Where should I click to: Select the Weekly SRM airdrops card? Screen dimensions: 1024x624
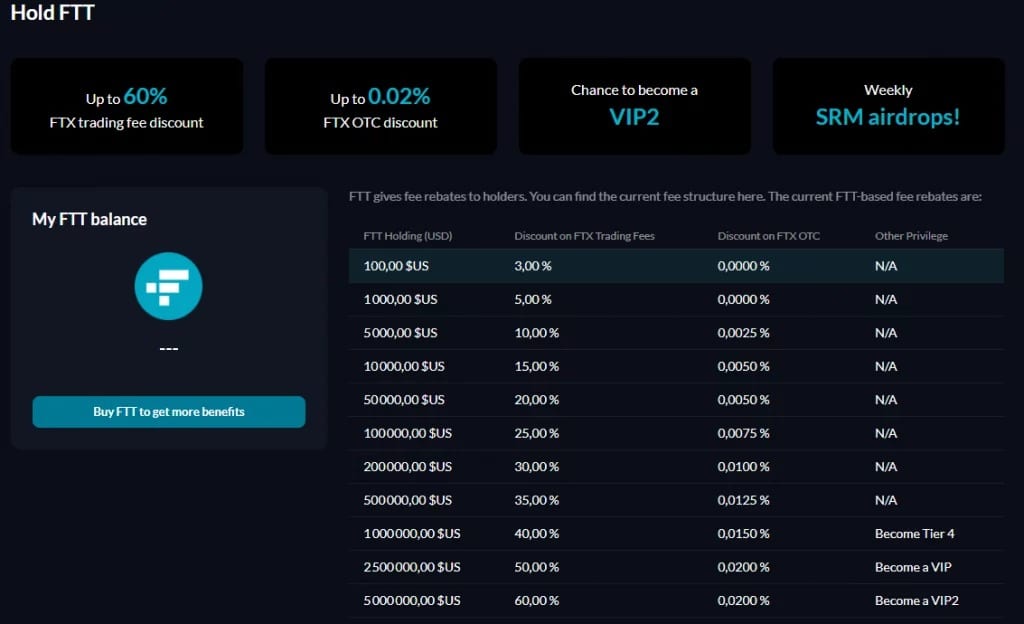[888, 106]
